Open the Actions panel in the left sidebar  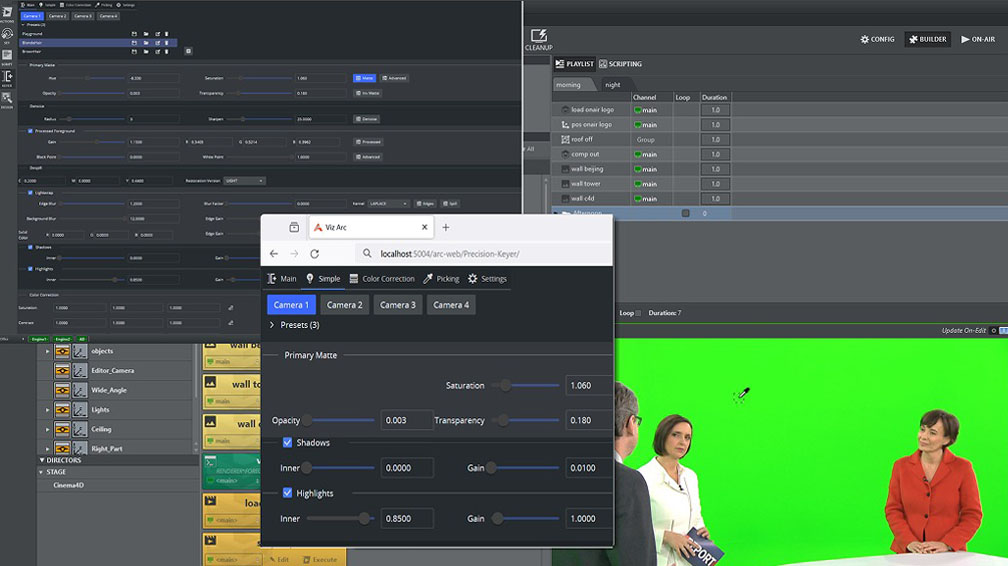tap(7, 12)
